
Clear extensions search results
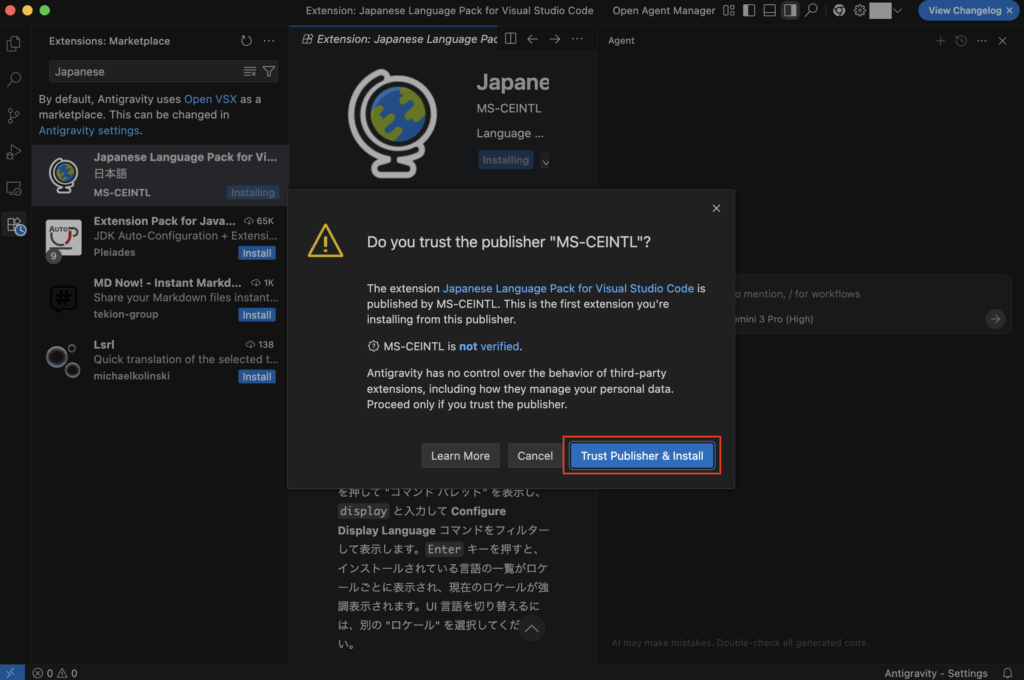(250, 72)
